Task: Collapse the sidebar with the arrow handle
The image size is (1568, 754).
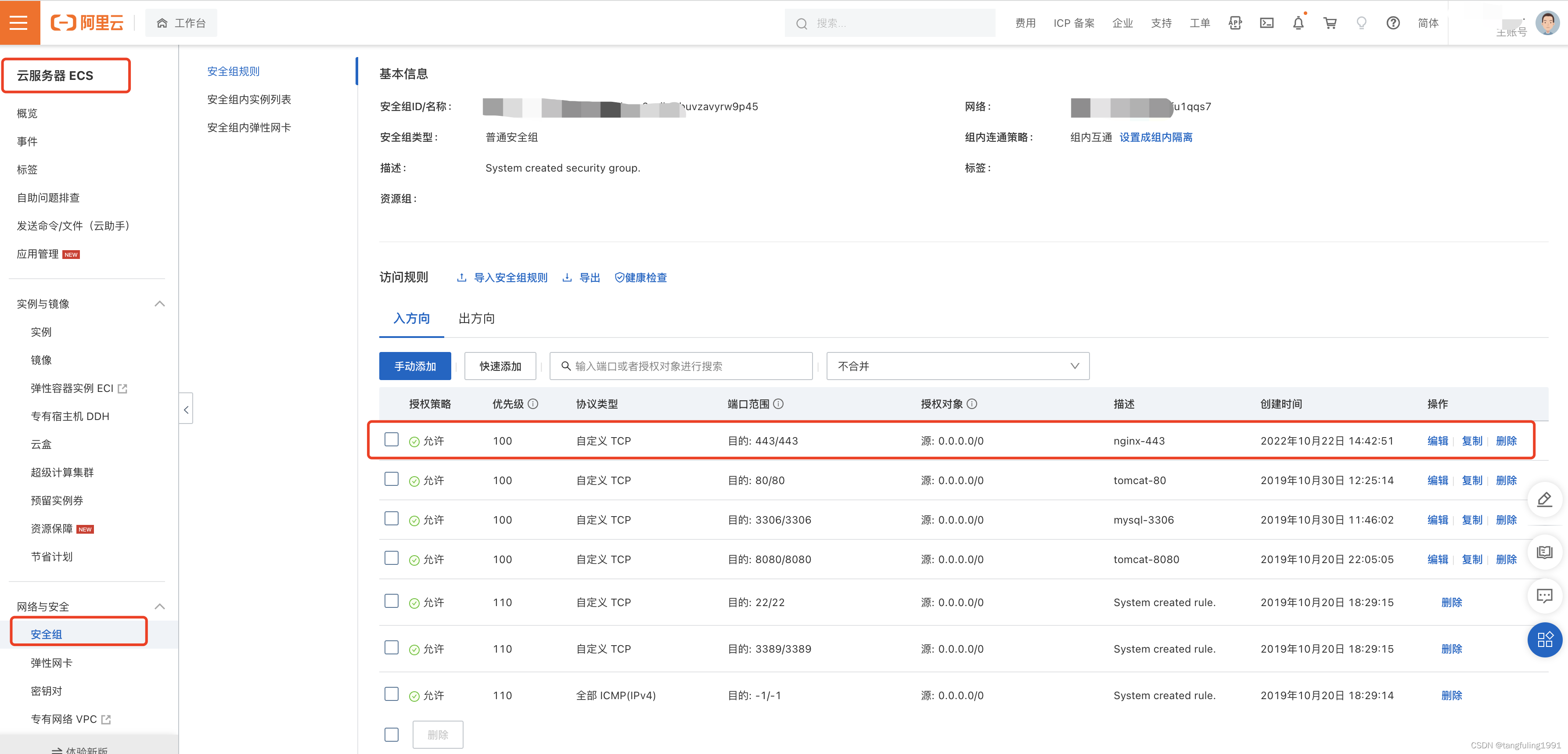Action: (x=186, y=409)
